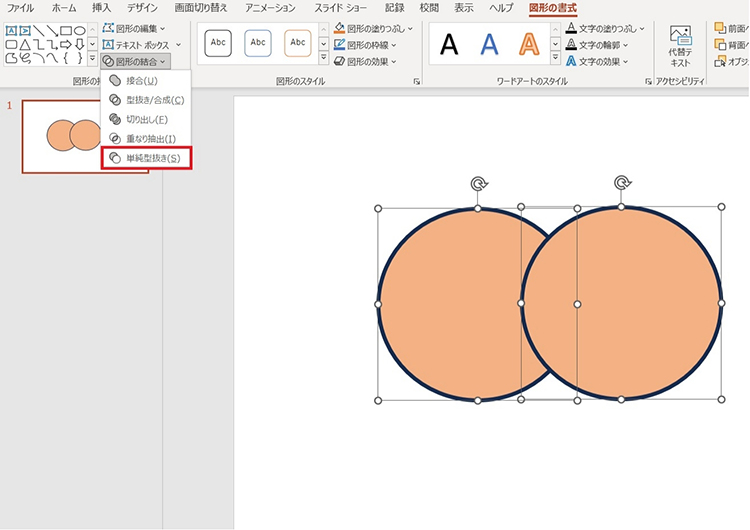Click the 型抜き/合成 combine icon
The width and height of the screenshot is (750, 530).
[115, 100]
